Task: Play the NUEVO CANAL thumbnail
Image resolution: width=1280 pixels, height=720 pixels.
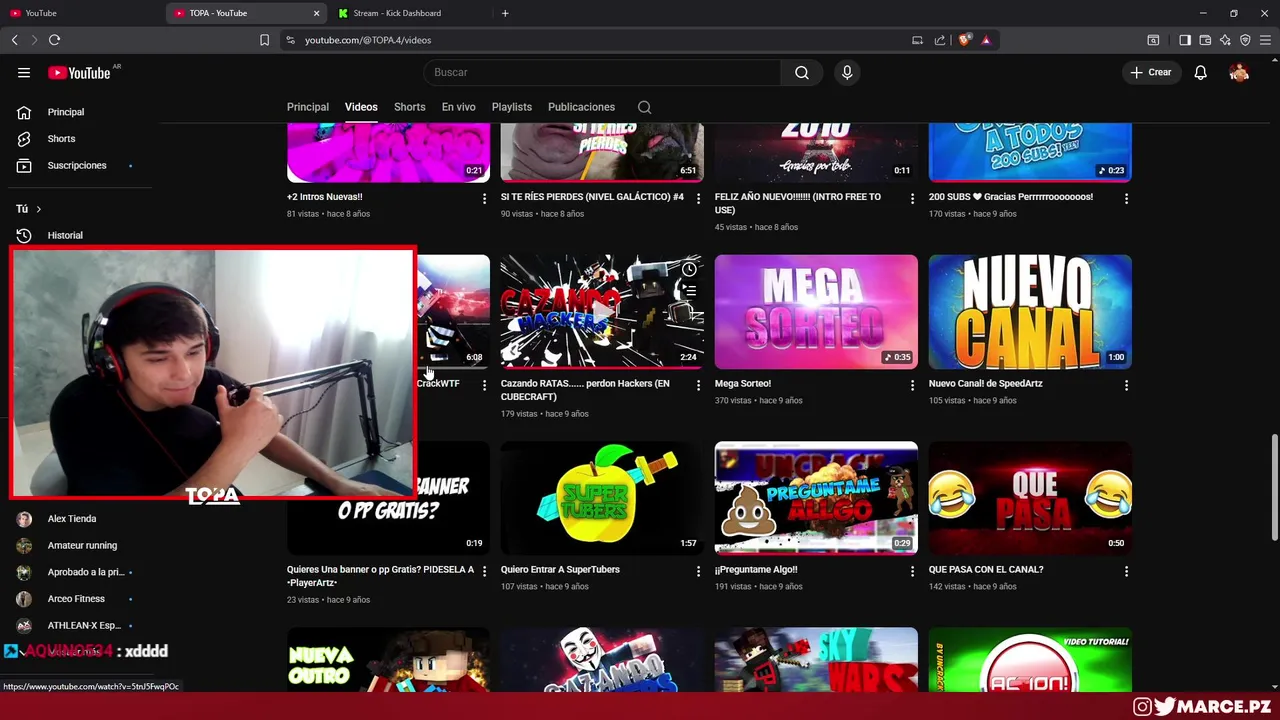Action: 1030,312
